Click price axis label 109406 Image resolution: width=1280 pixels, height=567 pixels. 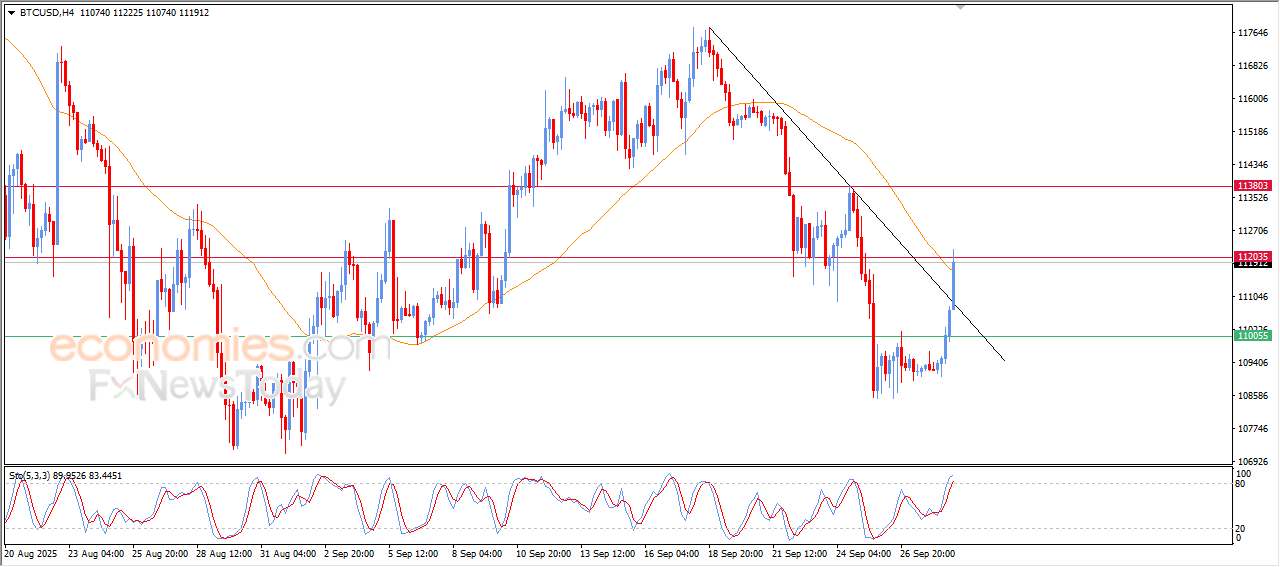click(x=1253, y=363)
